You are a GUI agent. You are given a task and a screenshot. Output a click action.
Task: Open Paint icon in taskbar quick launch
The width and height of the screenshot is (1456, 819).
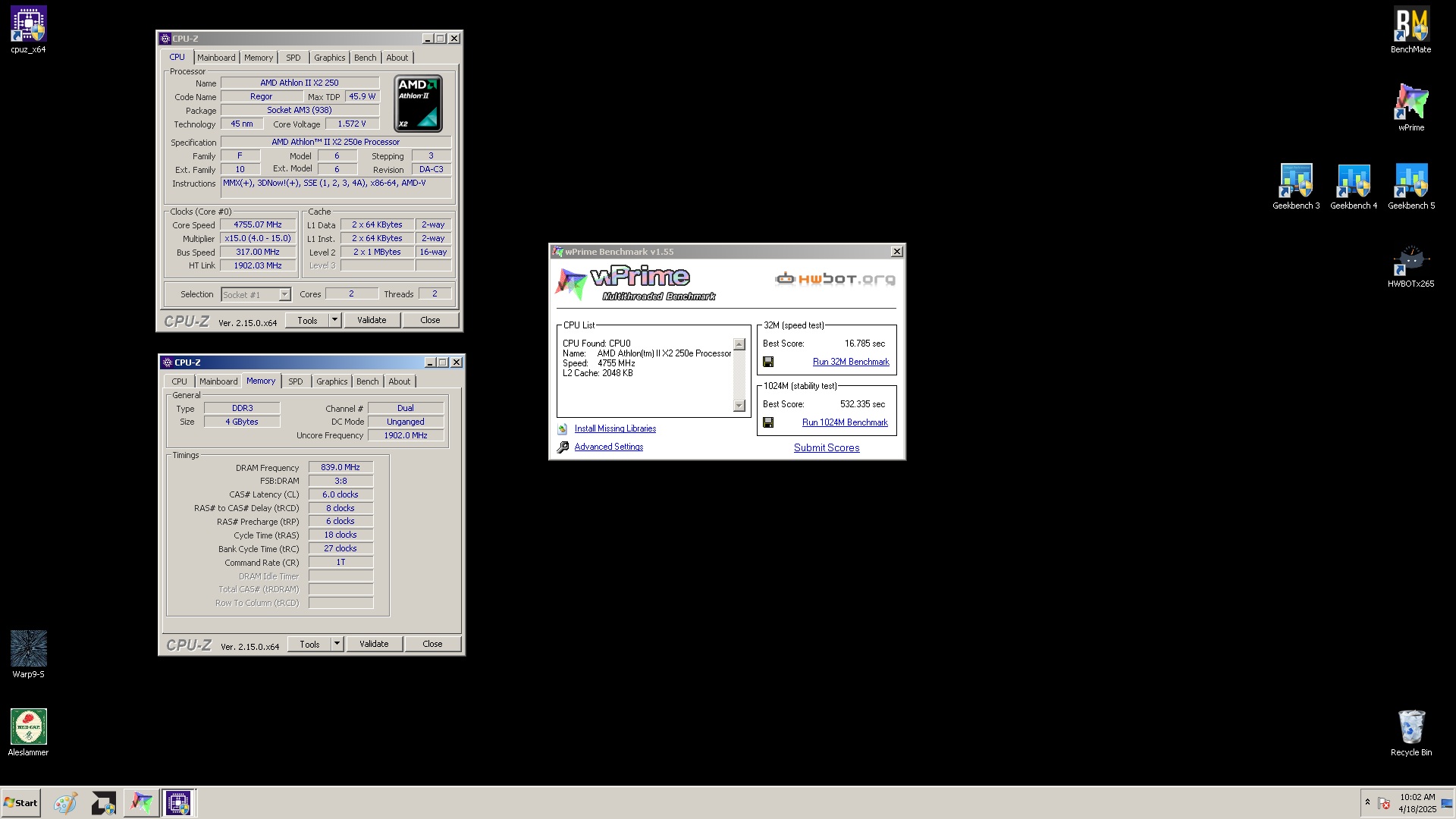pyautogui.click(x=65, y=802)
